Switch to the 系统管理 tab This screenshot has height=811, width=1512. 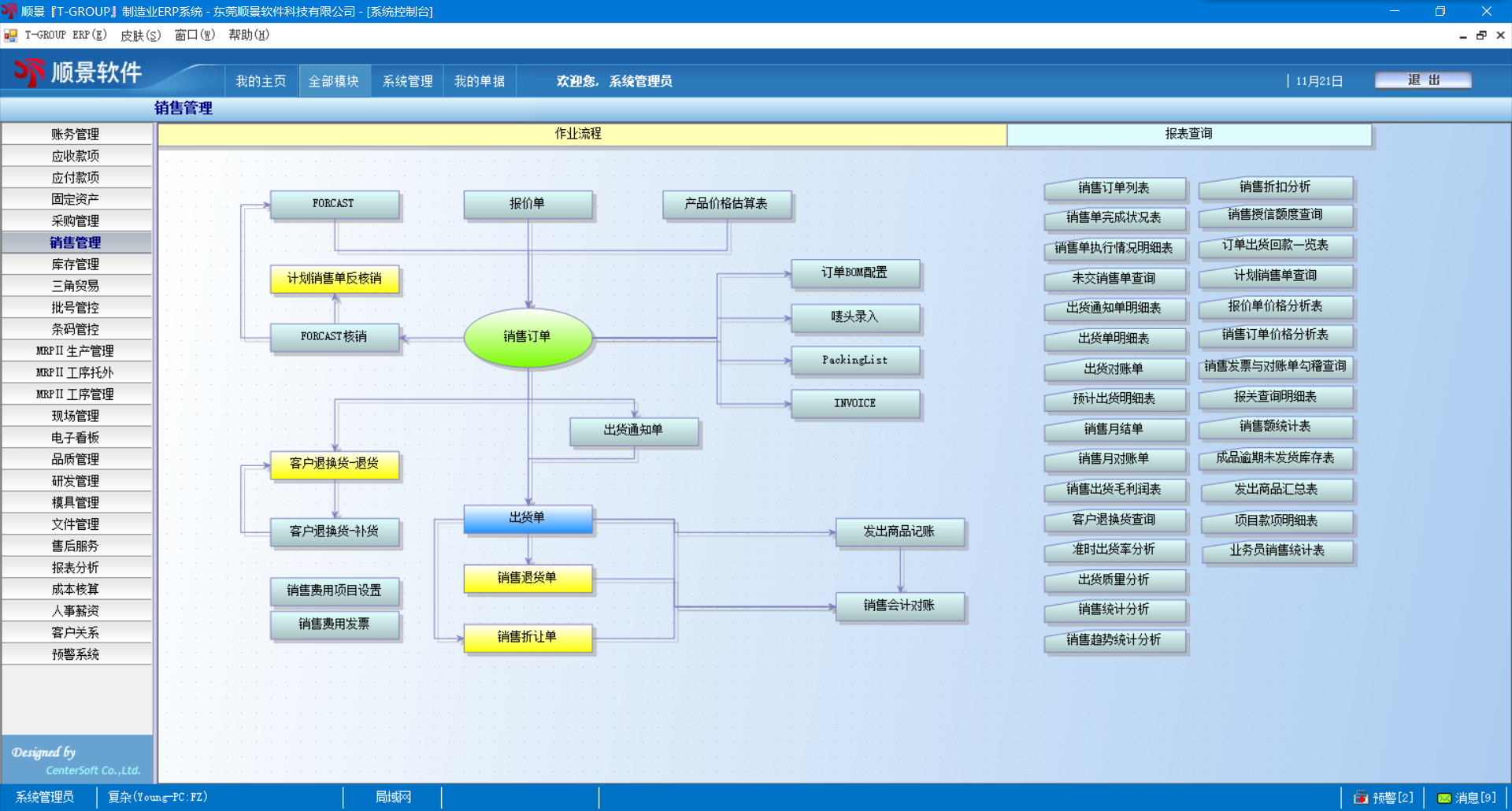click(407, 81)
